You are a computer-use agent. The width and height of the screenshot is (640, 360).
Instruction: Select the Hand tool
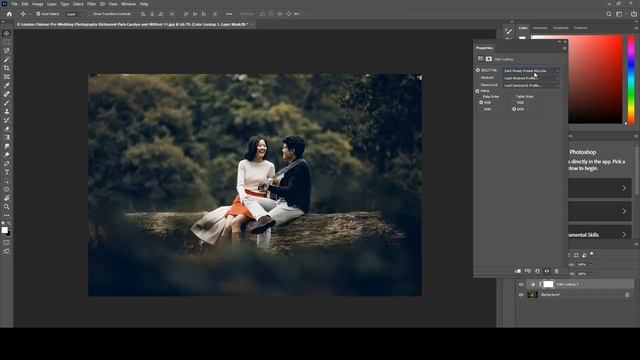point(7,198)
